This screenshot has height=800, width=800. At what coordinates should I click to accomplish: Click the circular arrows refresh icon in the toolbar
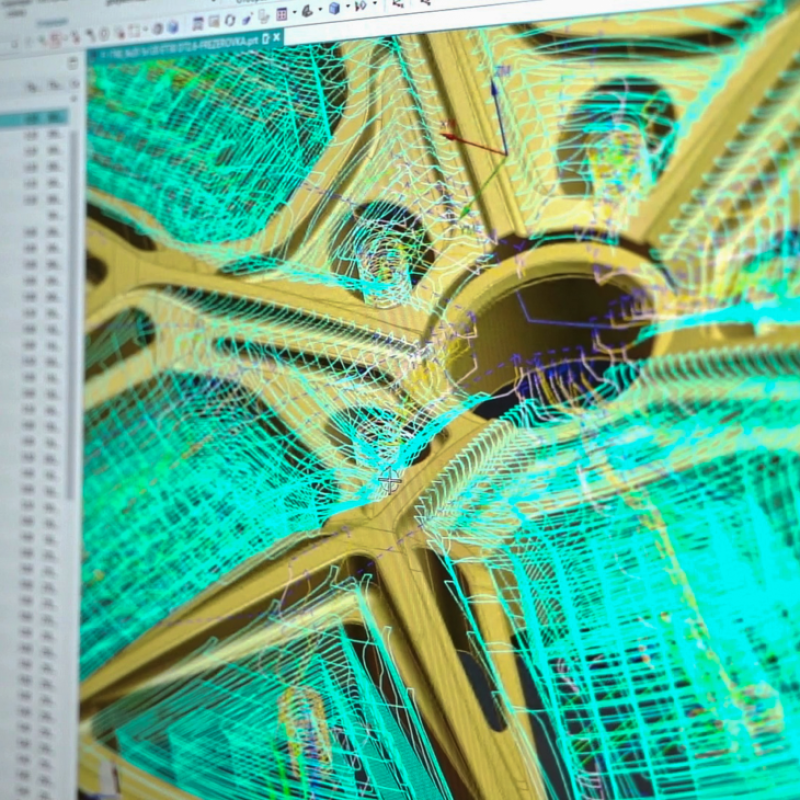[x=230, y=20]
